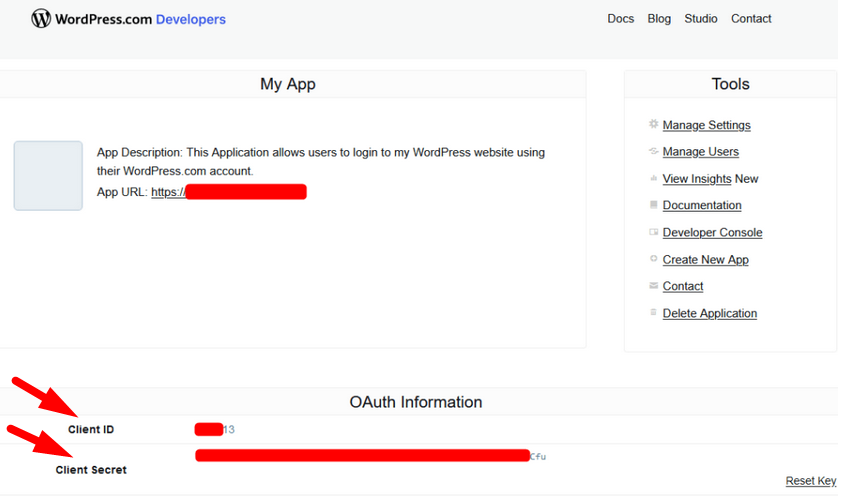Image resolution: width=843 pixels, height=500 pixels.
Task: Click the plus icon beside Create New App
Action: [x=653, y=259]
